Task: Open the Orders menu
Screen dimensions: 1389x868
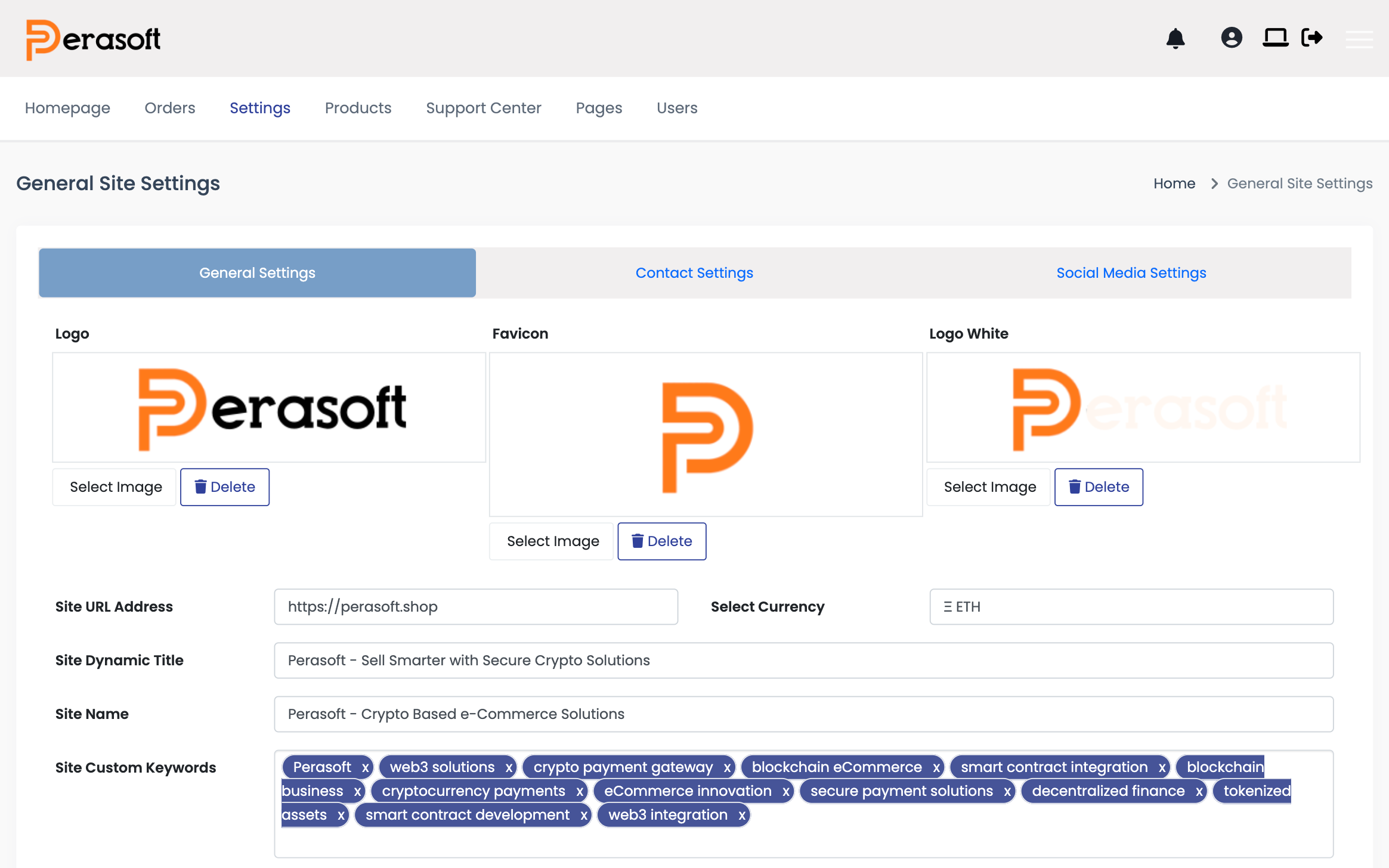Action: pos(170,108)
